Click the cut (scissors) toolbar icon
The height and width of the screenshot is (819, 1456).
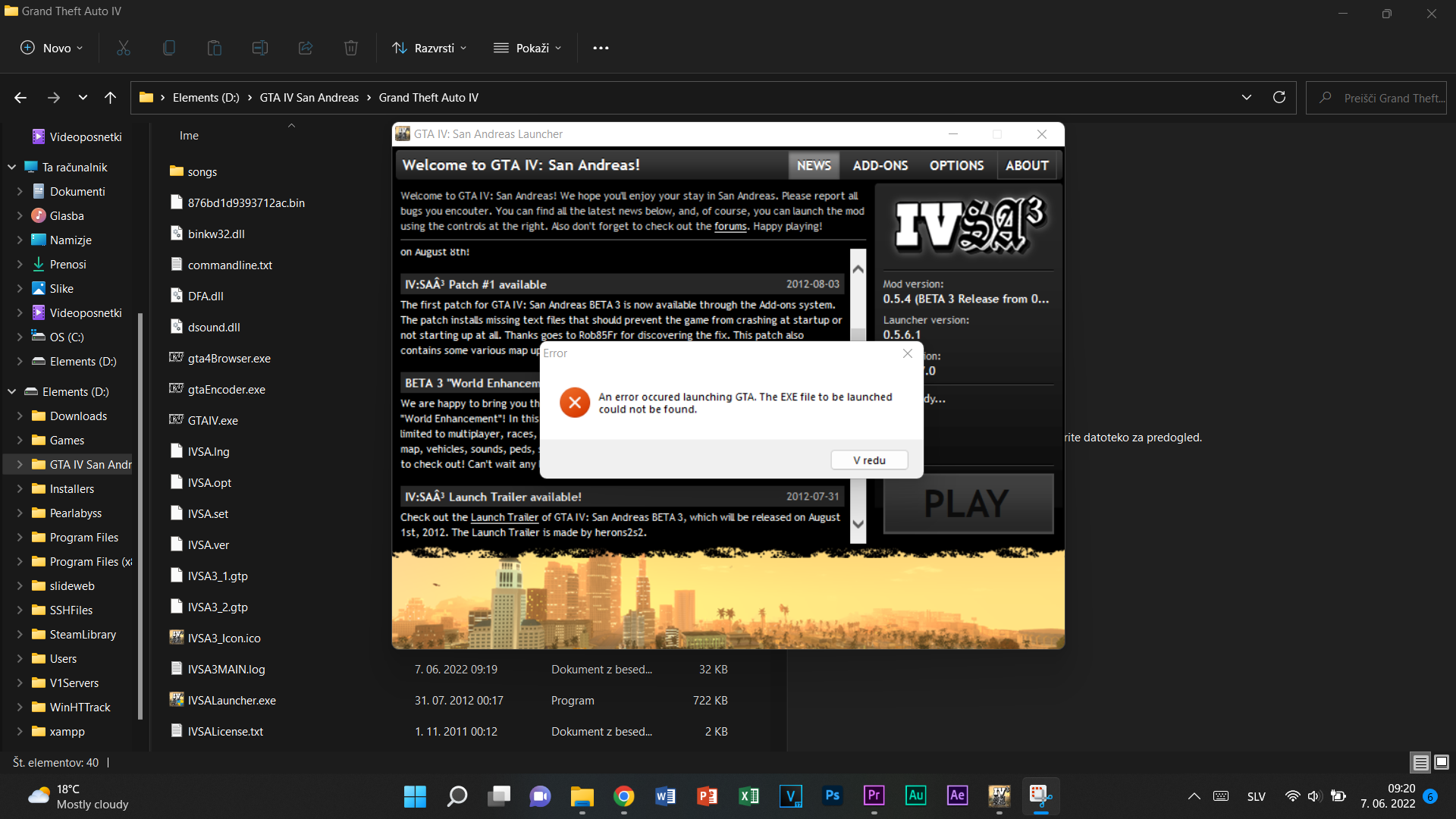tap(124, 48)
